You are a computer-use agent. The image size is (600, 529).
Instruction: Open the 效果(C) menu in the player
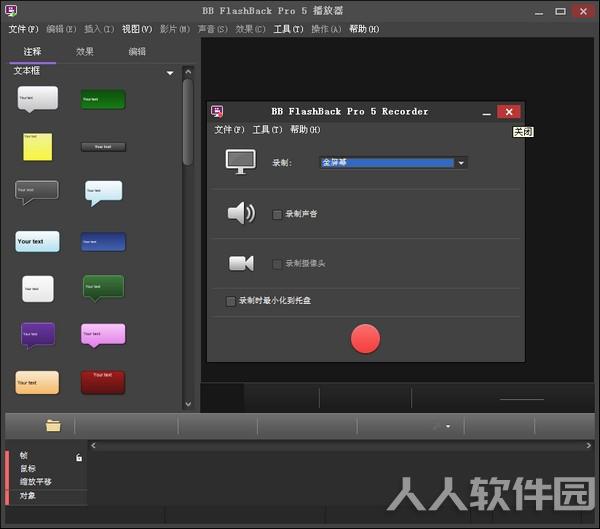click(250, 29)
